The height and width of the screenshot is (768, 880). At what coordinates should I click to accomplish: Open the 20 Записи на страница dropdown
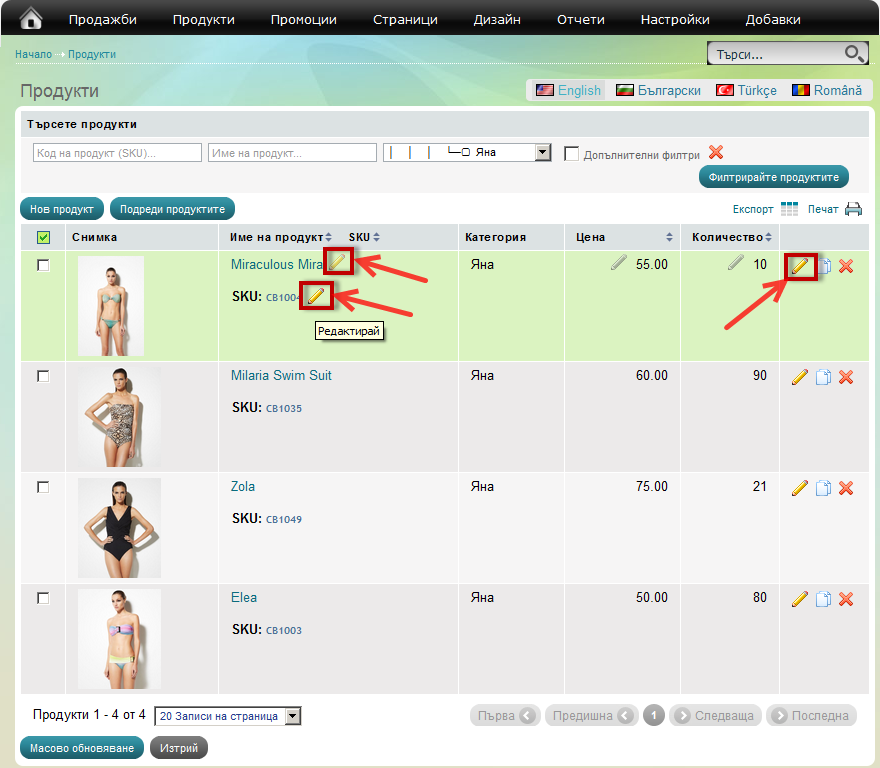[x=292, y=716]
